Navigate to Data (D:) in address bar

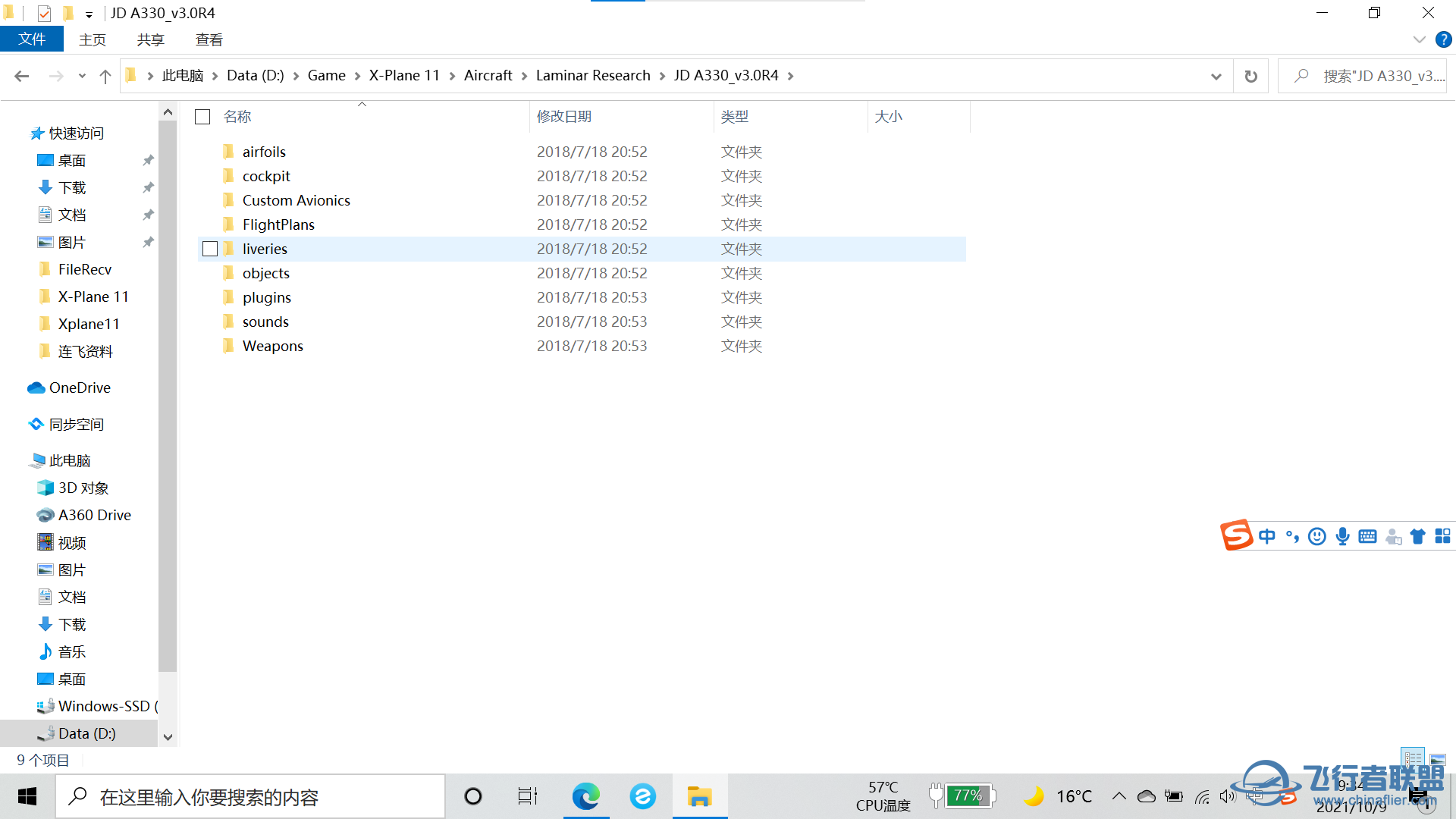pos(256,76)
